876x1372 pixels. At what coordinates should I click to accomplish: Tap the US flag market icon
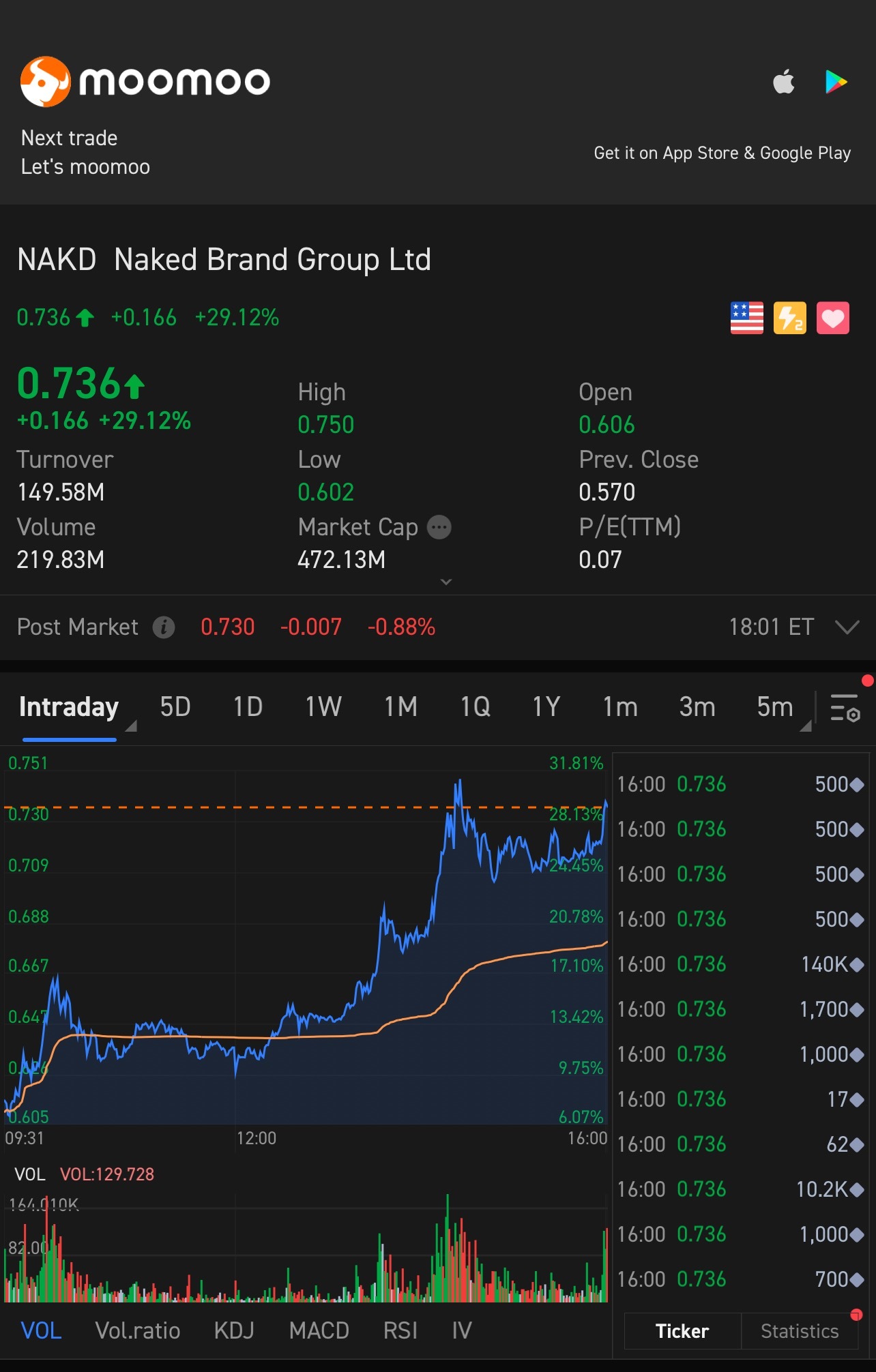(747, 318)
